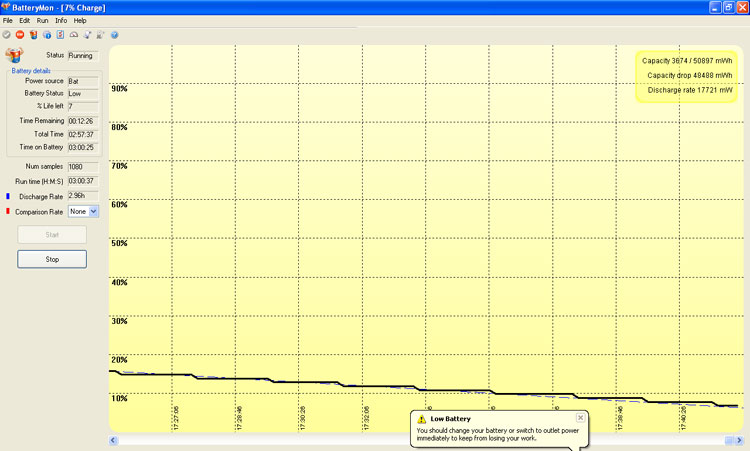This screenshot has height=451, width=750.
Task: Click the 50% axis label
Action: (120, 243)
